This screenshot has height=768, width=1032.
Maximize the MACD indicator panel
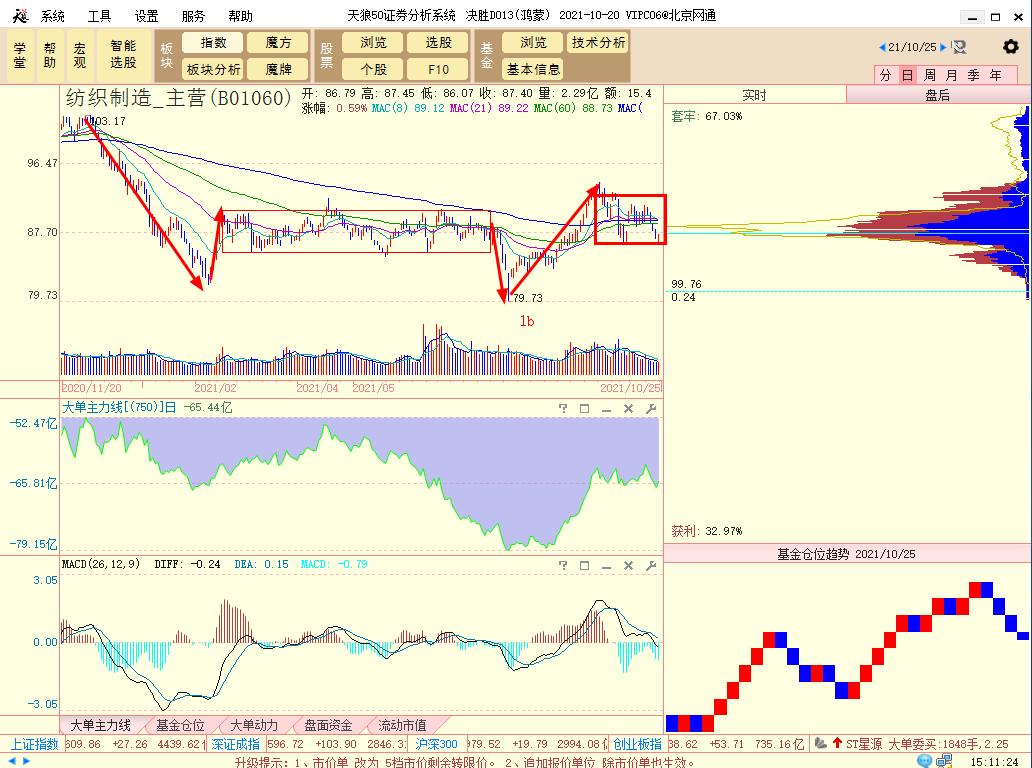584,565
